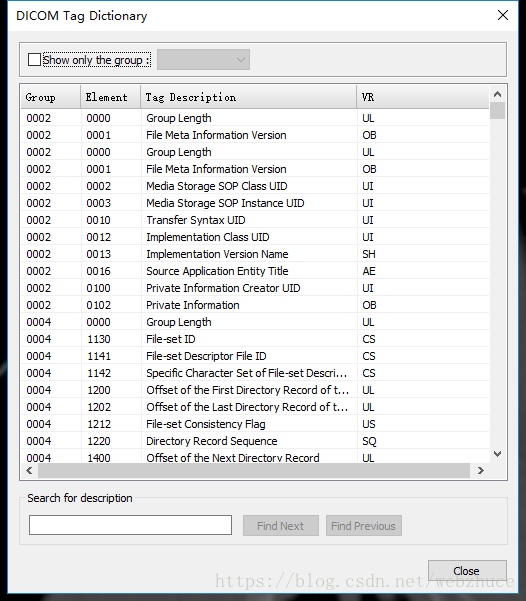The image size is (526, 601).
Task: Click the vertical scrollbar up arrow
Action: point(497,94)
